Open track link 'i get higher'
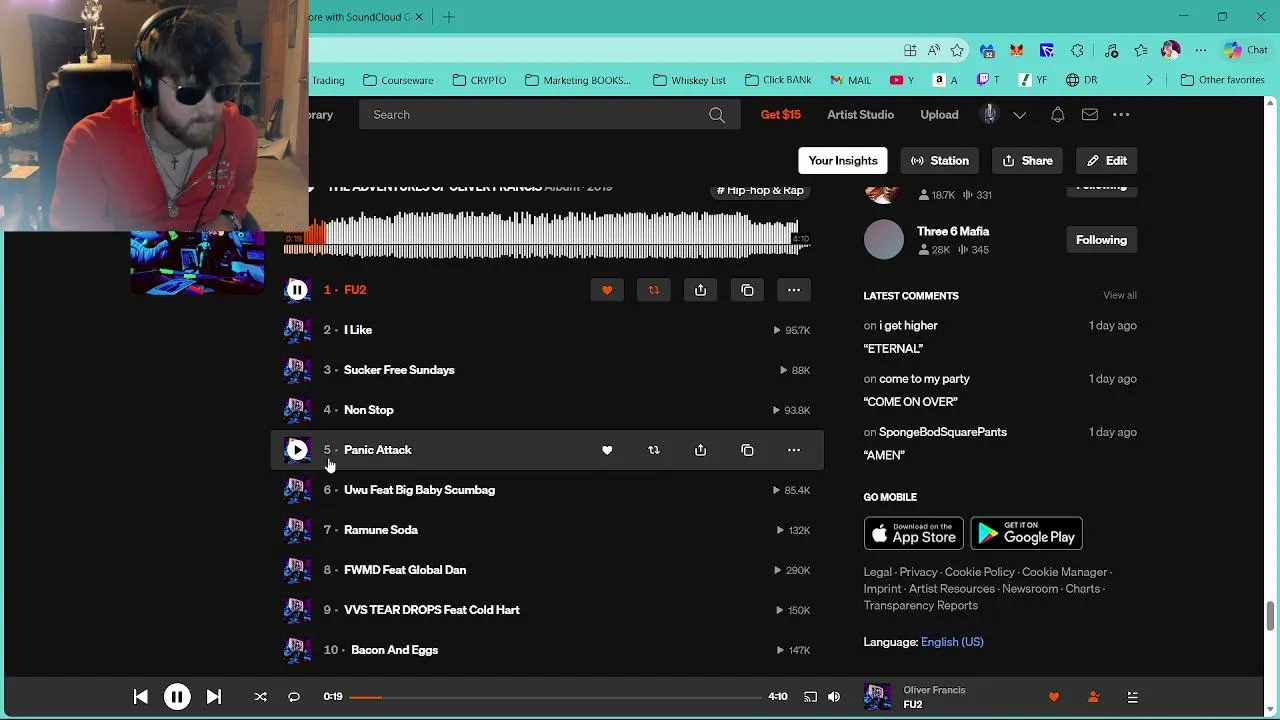The image size is (1280, 720). (x=908, y=326)
